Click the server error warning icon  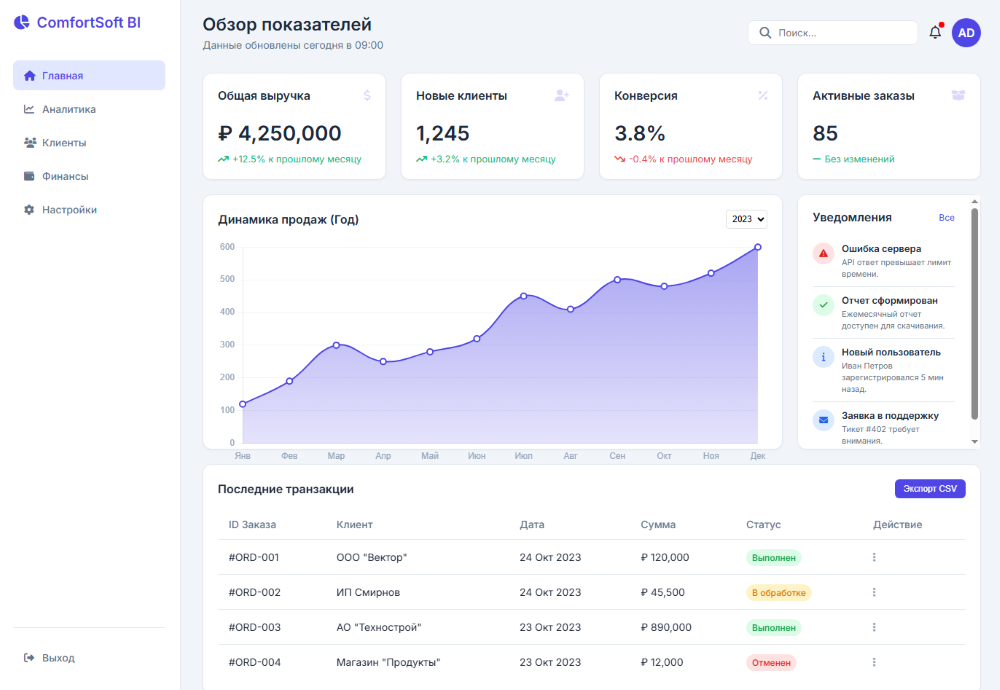tap(823, 254)
